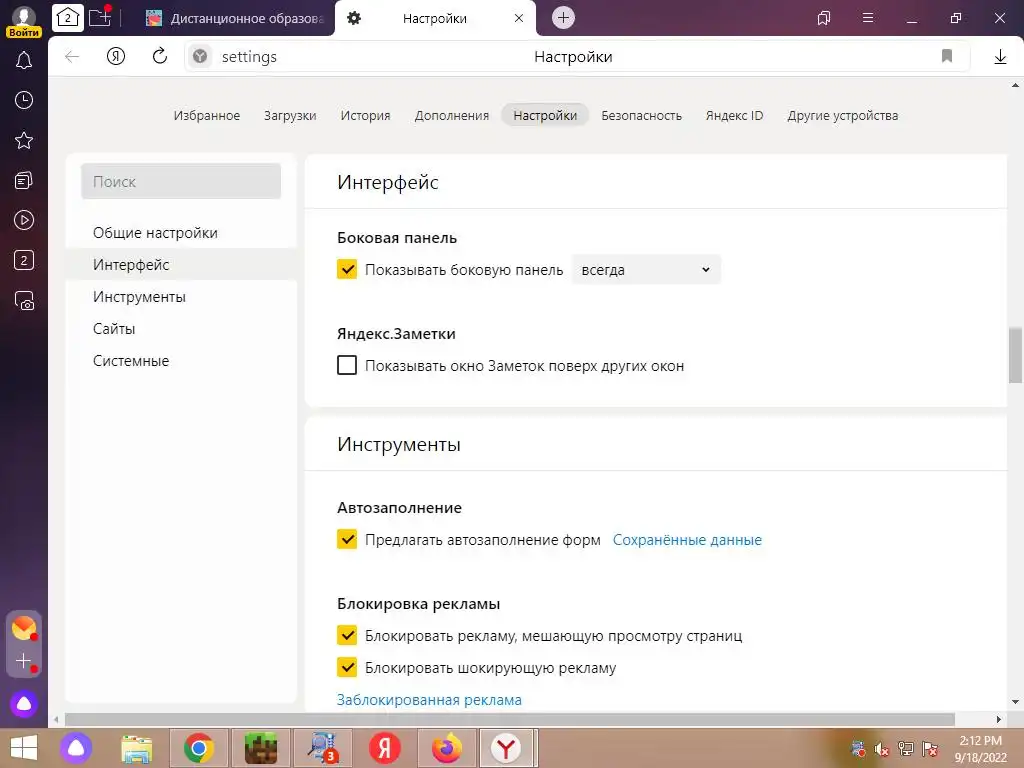This screenshot has height=768, width=1024.
Task: Click the sidebar tab count icon
Action: tap(24, 261)
